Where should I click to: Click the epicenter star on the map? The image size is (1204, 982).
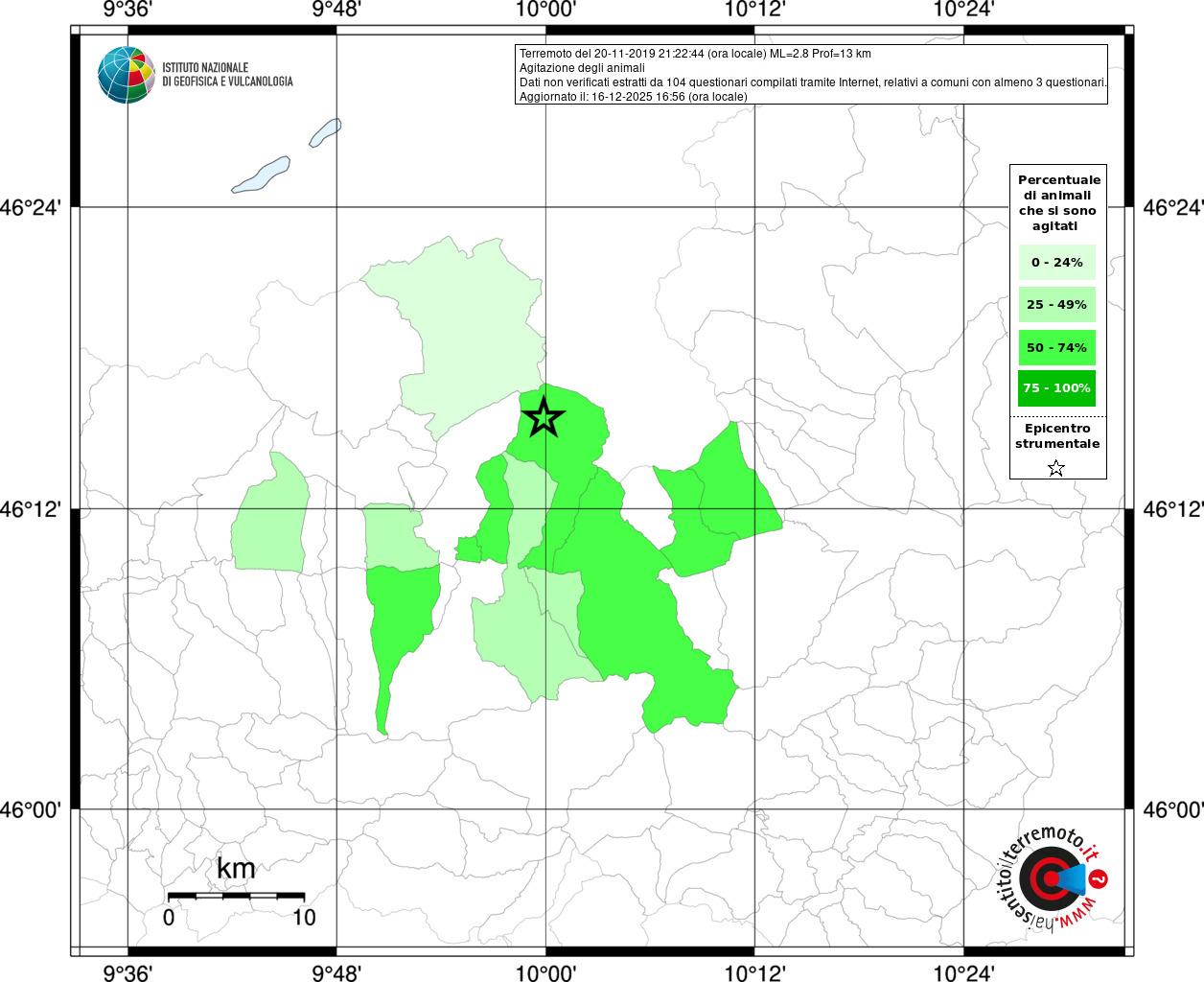click(x=544, y=417)
